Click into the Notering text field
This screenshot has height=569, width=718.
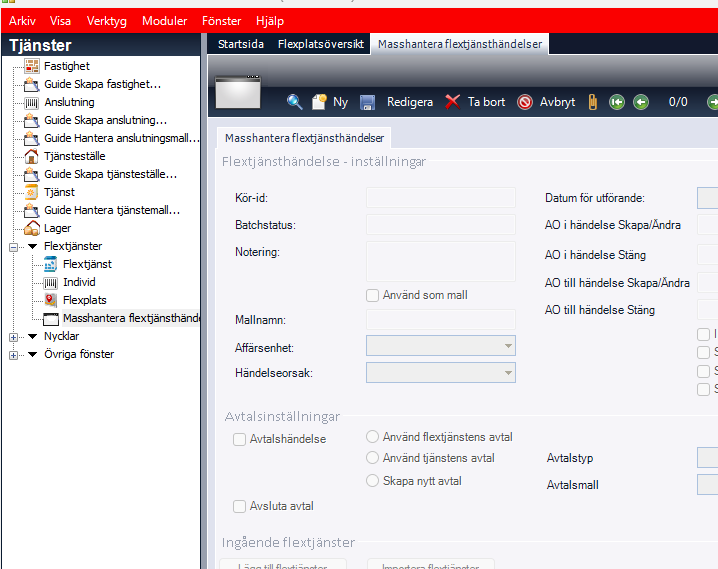[x=441, y=261]
